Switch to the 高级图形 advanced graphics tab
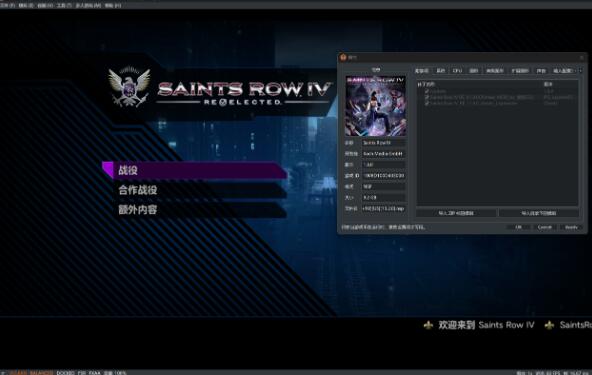 click(495, 71)
